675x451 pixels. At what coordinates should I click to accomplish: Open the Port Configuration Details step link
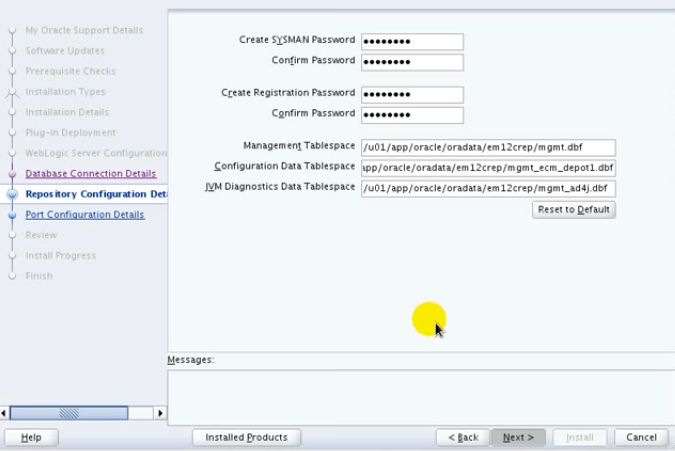85,214
